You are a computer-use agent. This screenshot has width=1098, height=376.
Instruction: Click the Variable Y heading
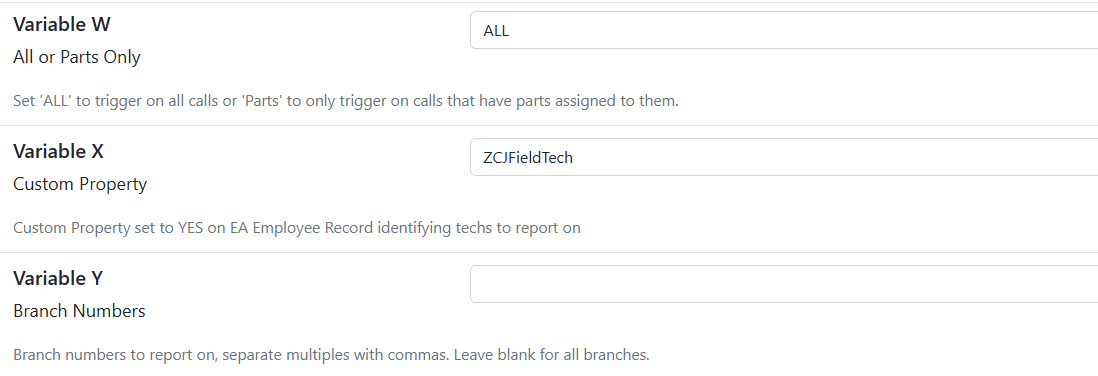(x=58, y=279)
